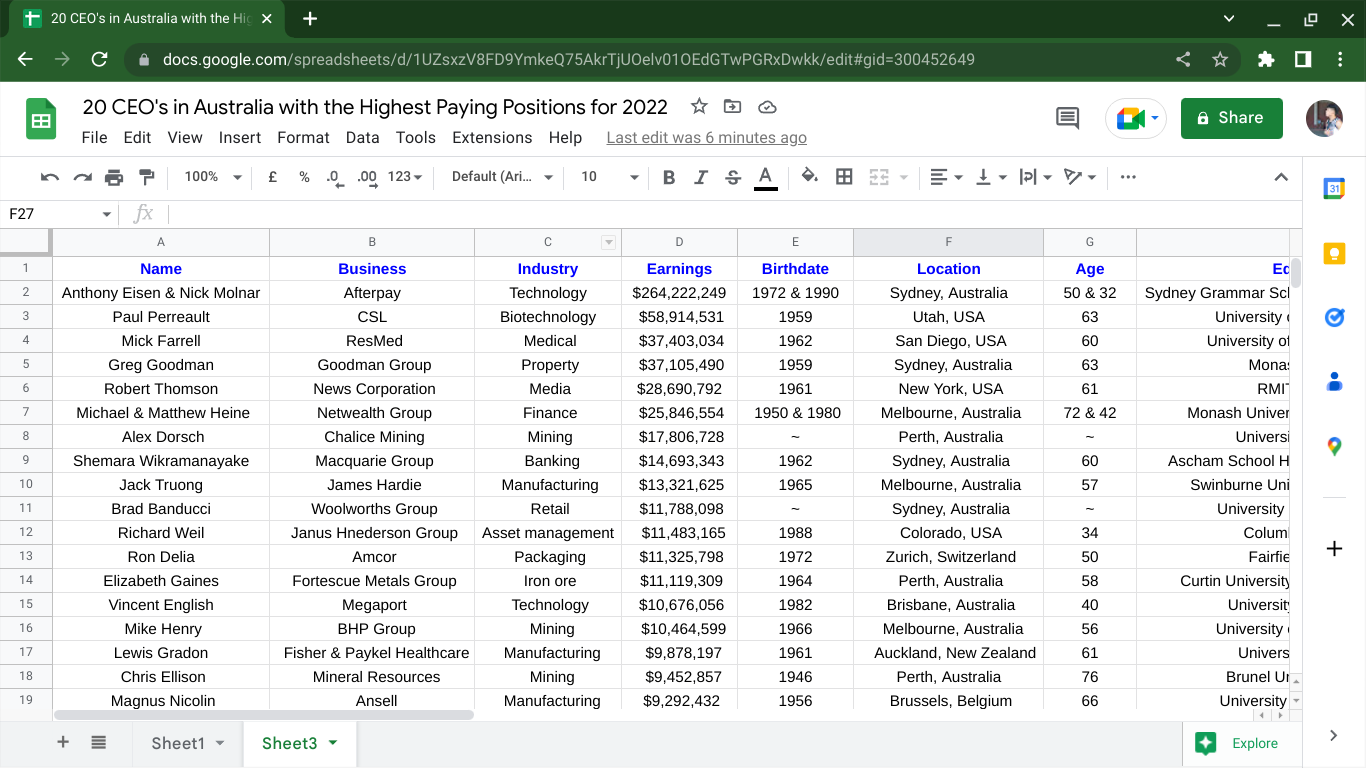Viewport: 1366px width, 768px height.
Task: Select the Sheet3 tab
Action: [x=300, y=743]
